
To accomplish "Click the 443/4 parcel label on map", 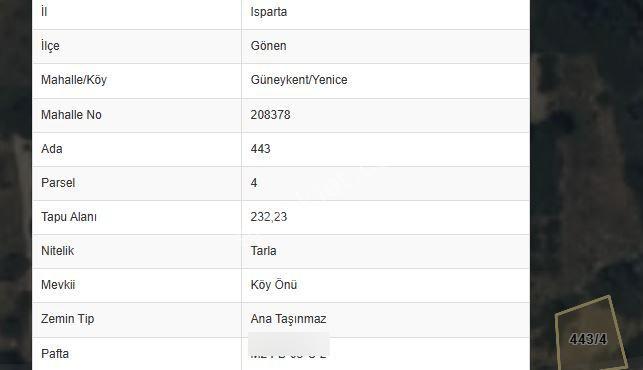I will coord(588,339).
